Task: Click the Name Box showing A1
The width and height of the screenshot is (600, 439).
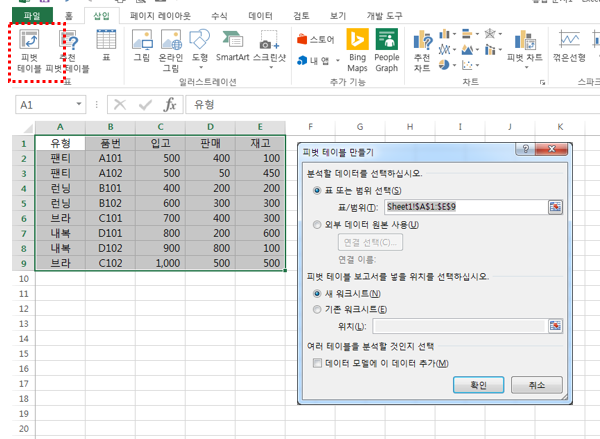Action: (44, 104)
